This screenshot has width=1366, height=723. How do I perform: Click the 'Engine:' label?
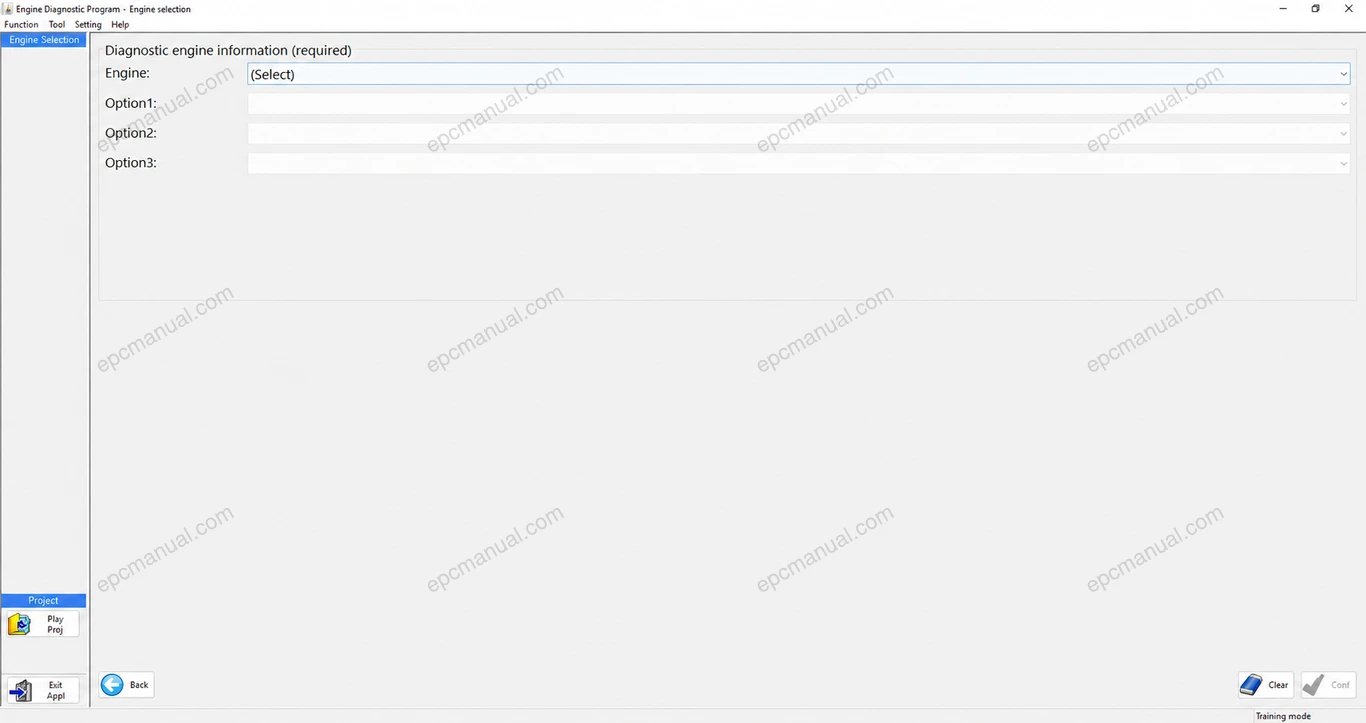127,73
